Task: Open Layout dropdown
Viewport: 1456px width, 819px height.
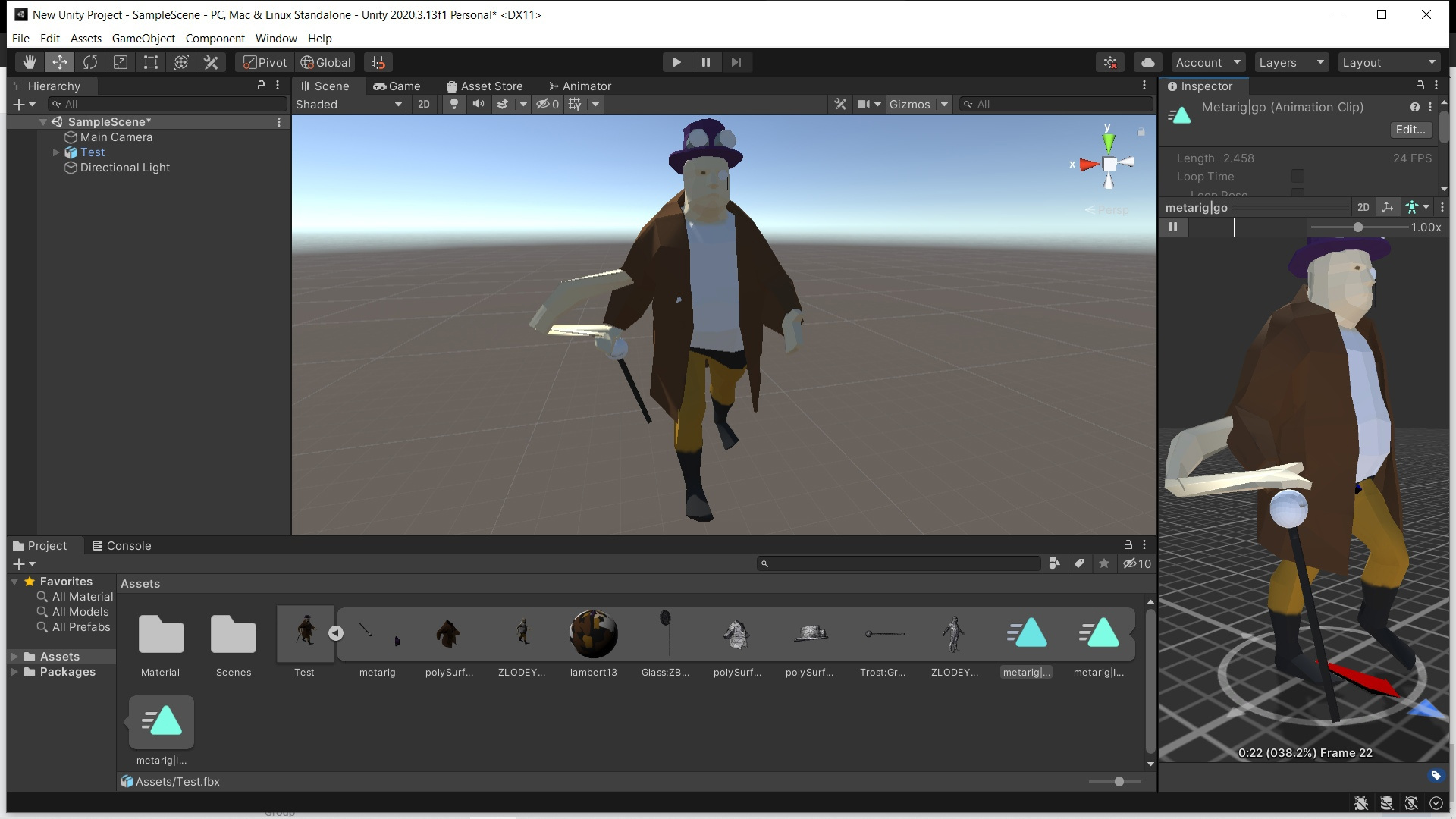Action: click(x=1389, y=62)
